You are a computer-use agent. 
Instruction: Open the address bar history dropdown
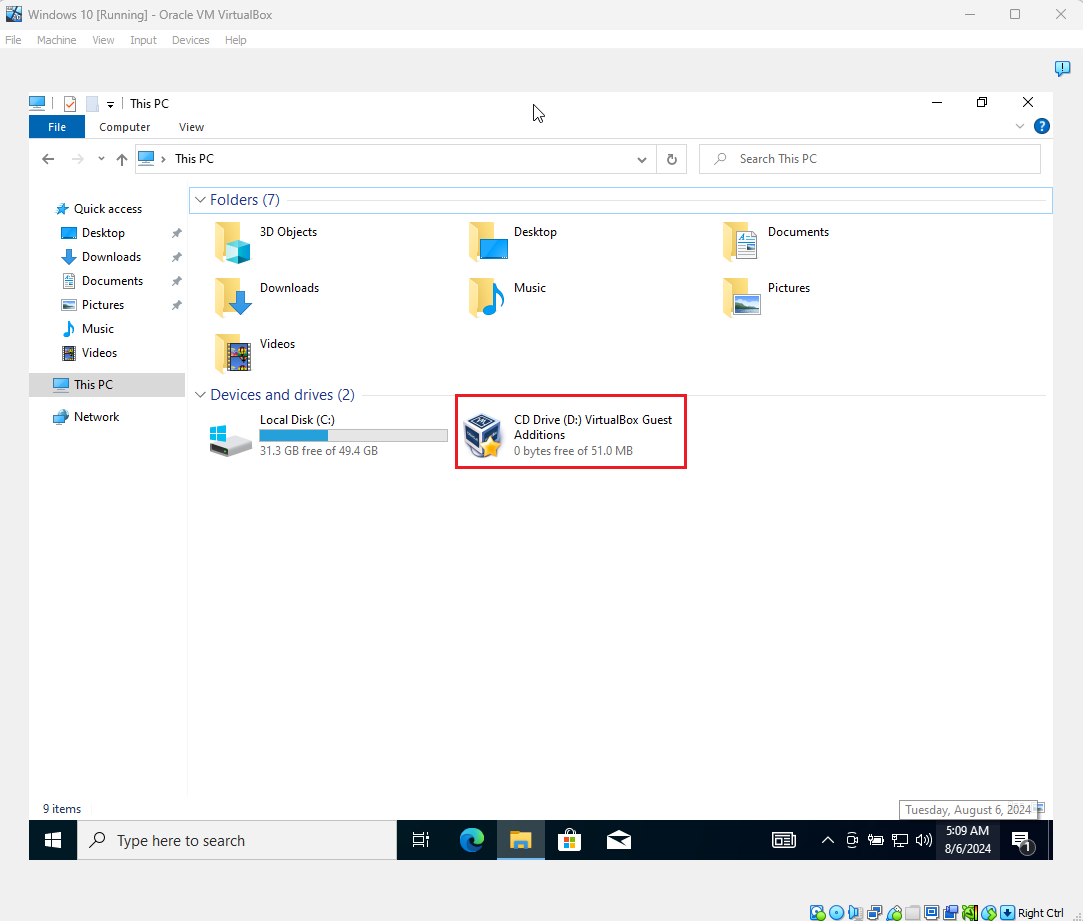pyautogui.click(x=642, y=160)
